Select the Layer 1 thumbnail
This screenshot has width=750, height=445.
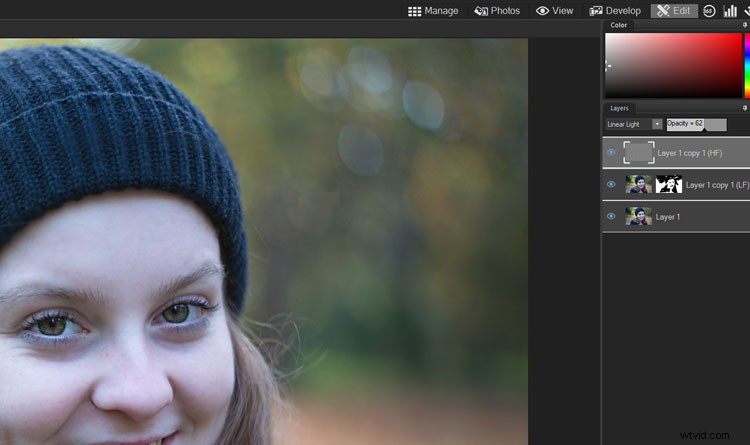coord(638,216)
